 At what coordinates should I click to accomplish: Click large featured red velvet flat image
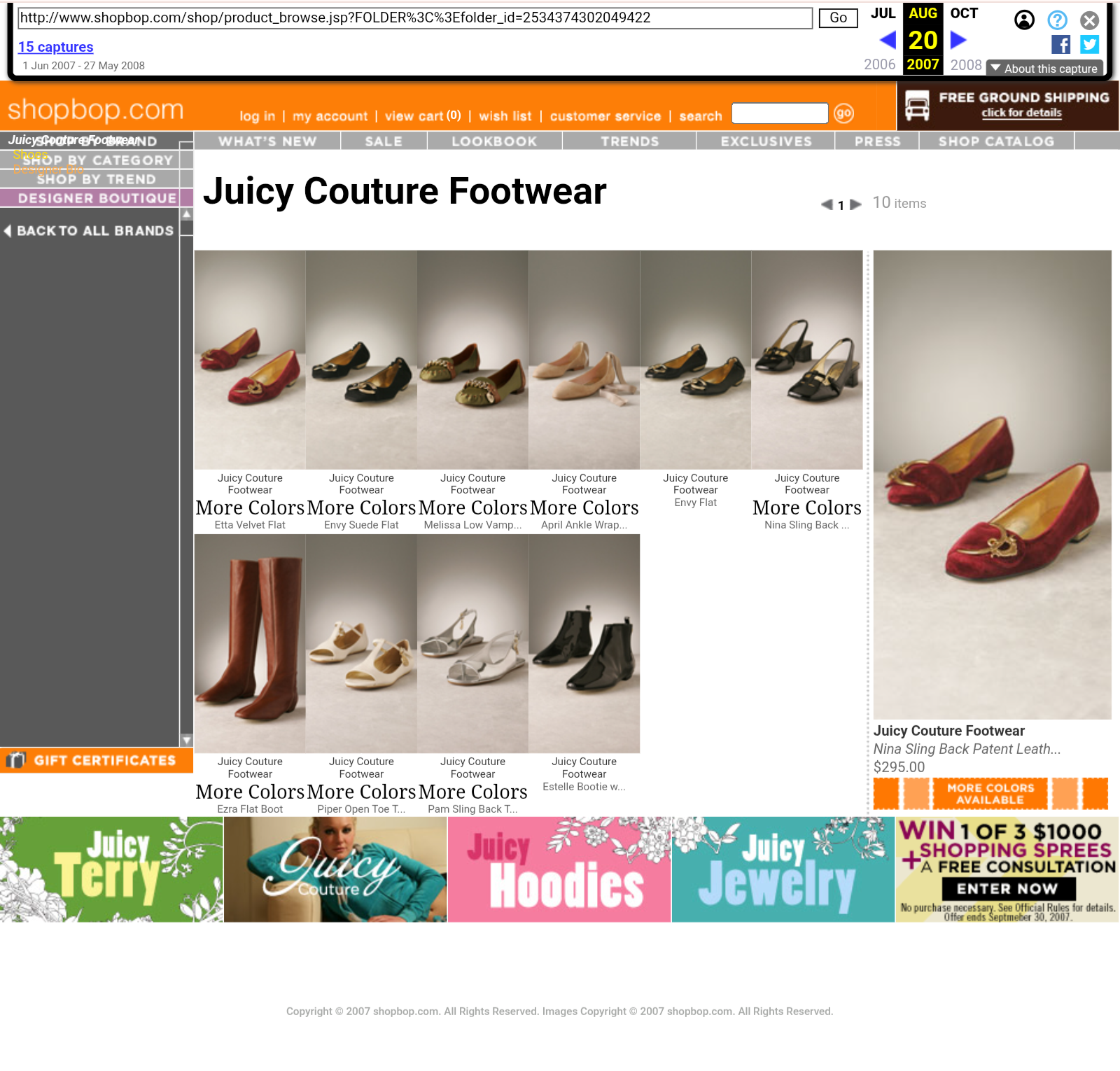coord(992,484)
